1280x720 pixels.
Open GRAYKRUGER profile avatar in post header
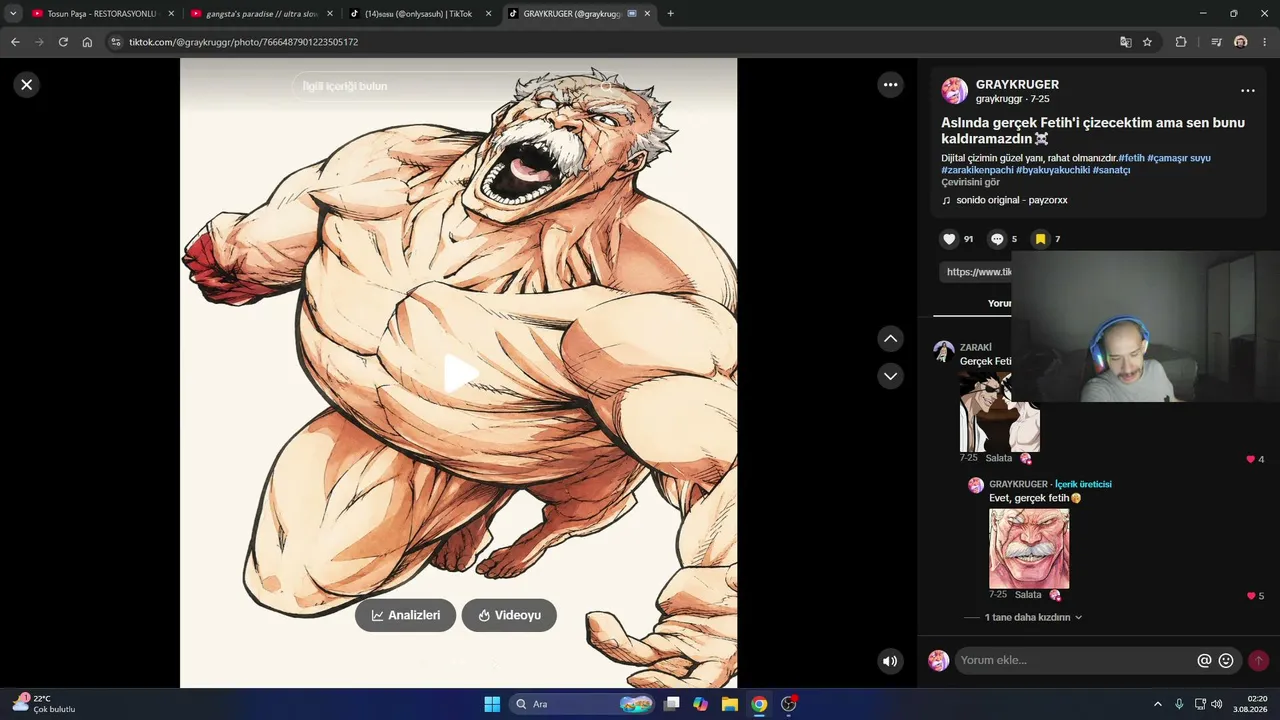(954, 91)
